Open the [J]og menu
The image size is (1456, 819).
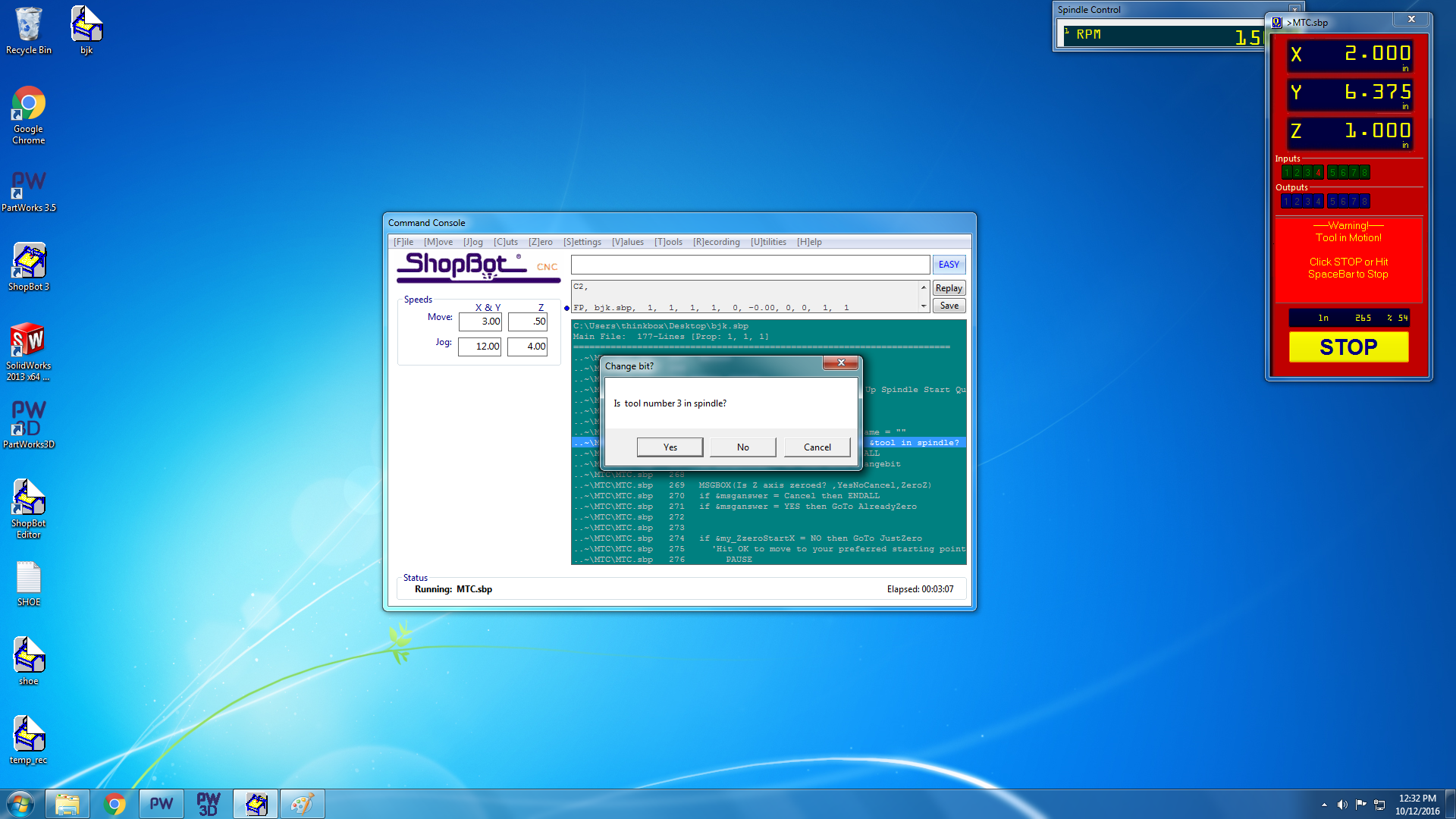click(473, 242)
